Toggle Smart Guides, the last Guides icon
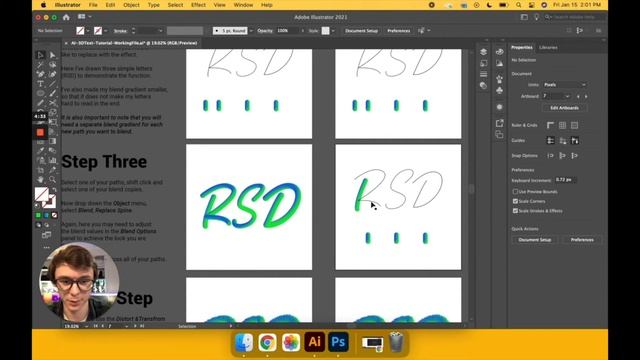The image size is (640, 360). click(575, 141)
